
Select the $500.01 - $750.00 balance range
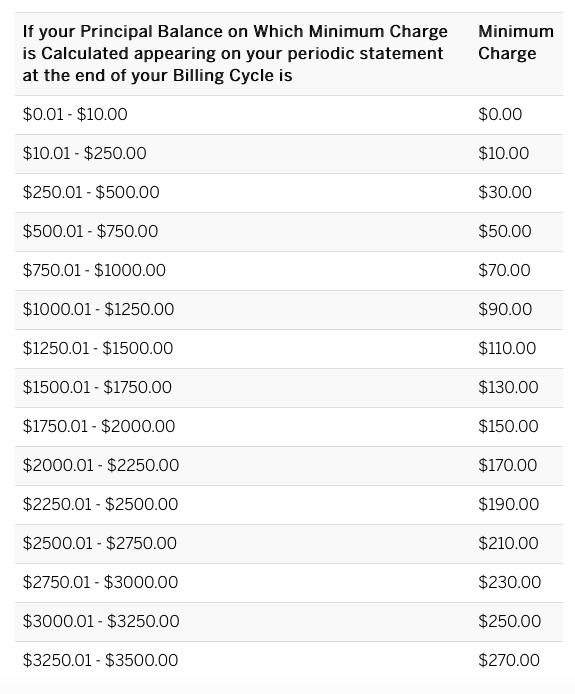coord(90,231)
